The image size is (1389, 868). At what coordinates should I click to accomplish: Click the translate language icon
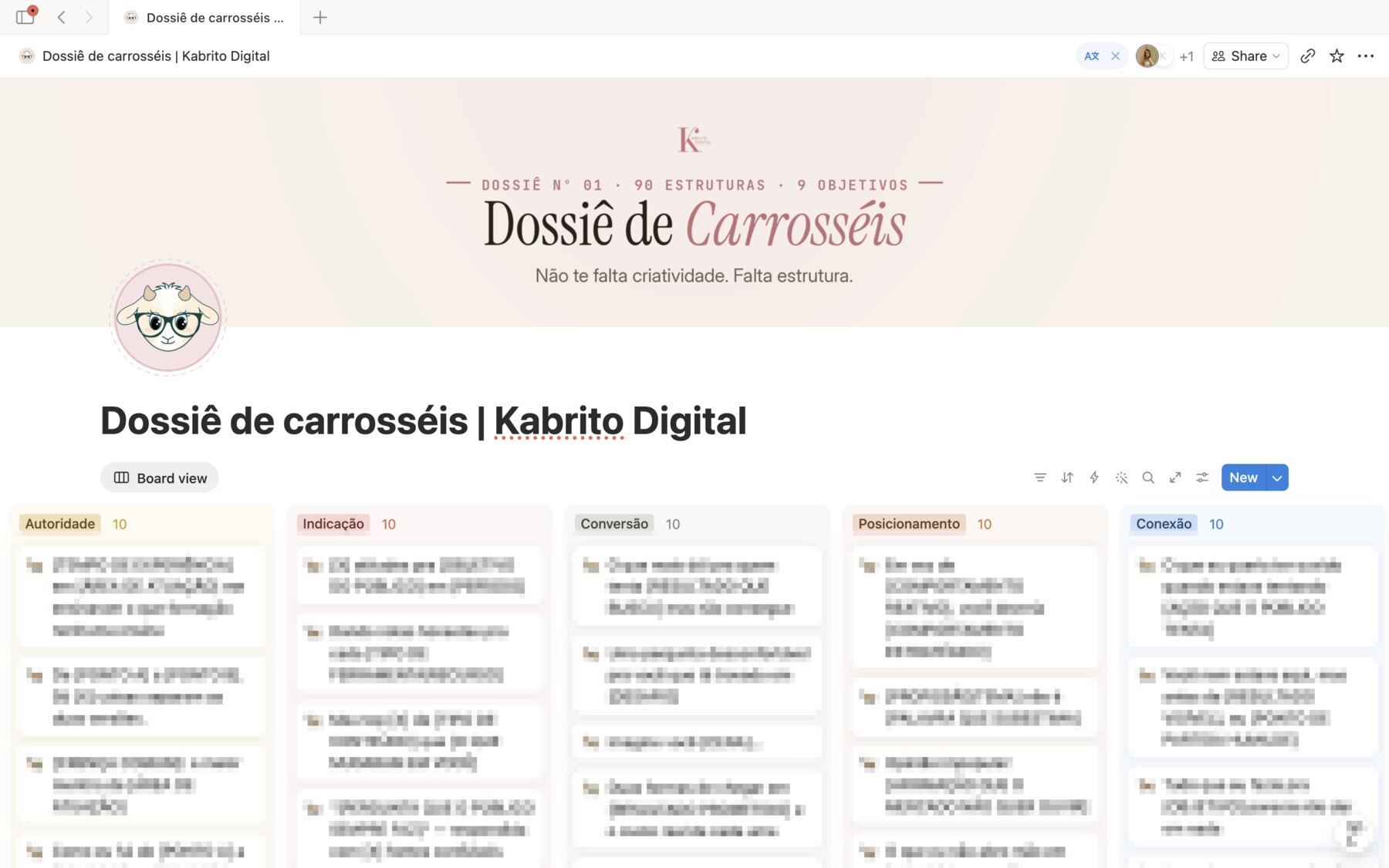point(1091,56)
